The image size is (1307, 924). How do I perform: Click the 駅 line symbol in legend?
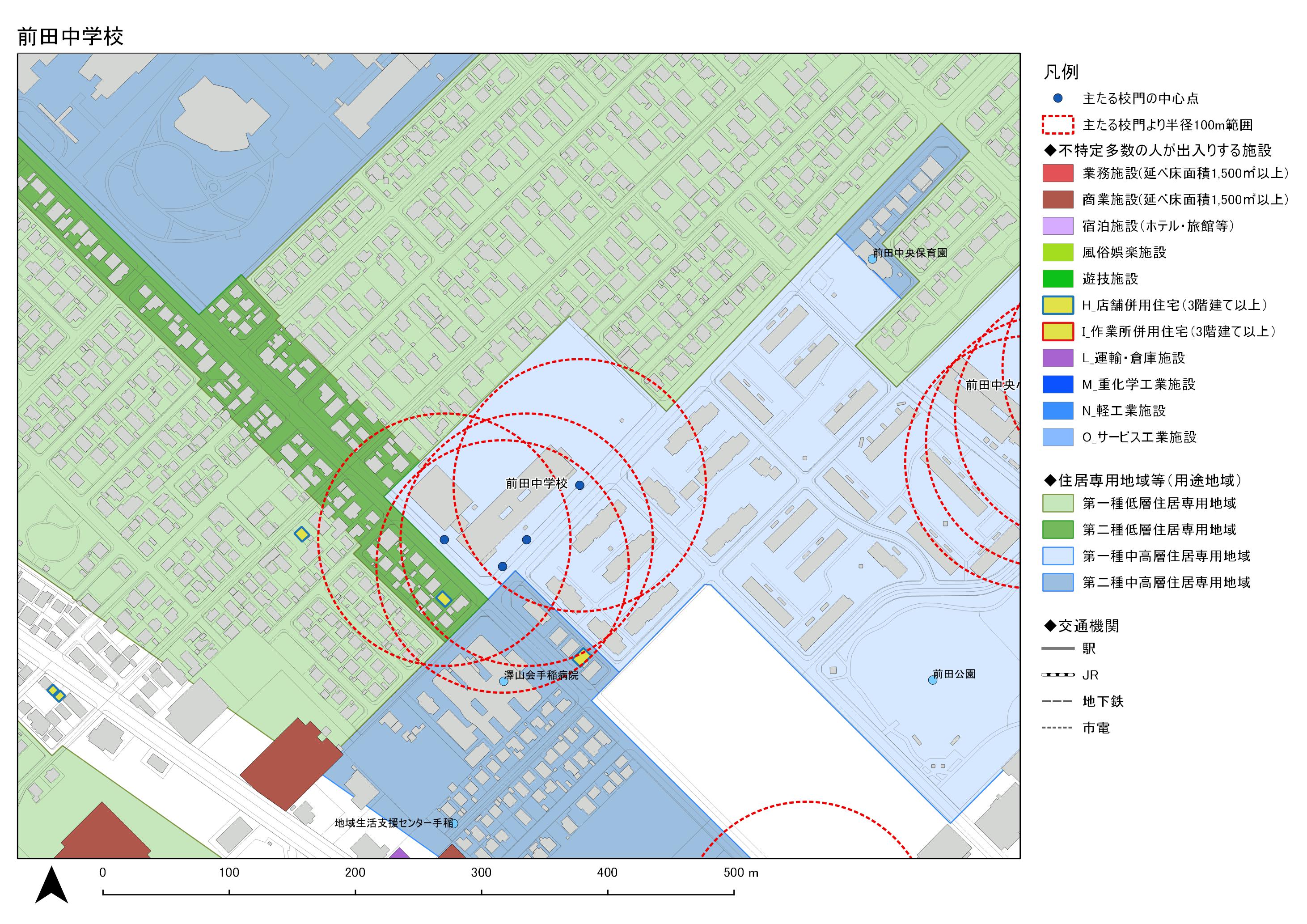click(1057, 648)
